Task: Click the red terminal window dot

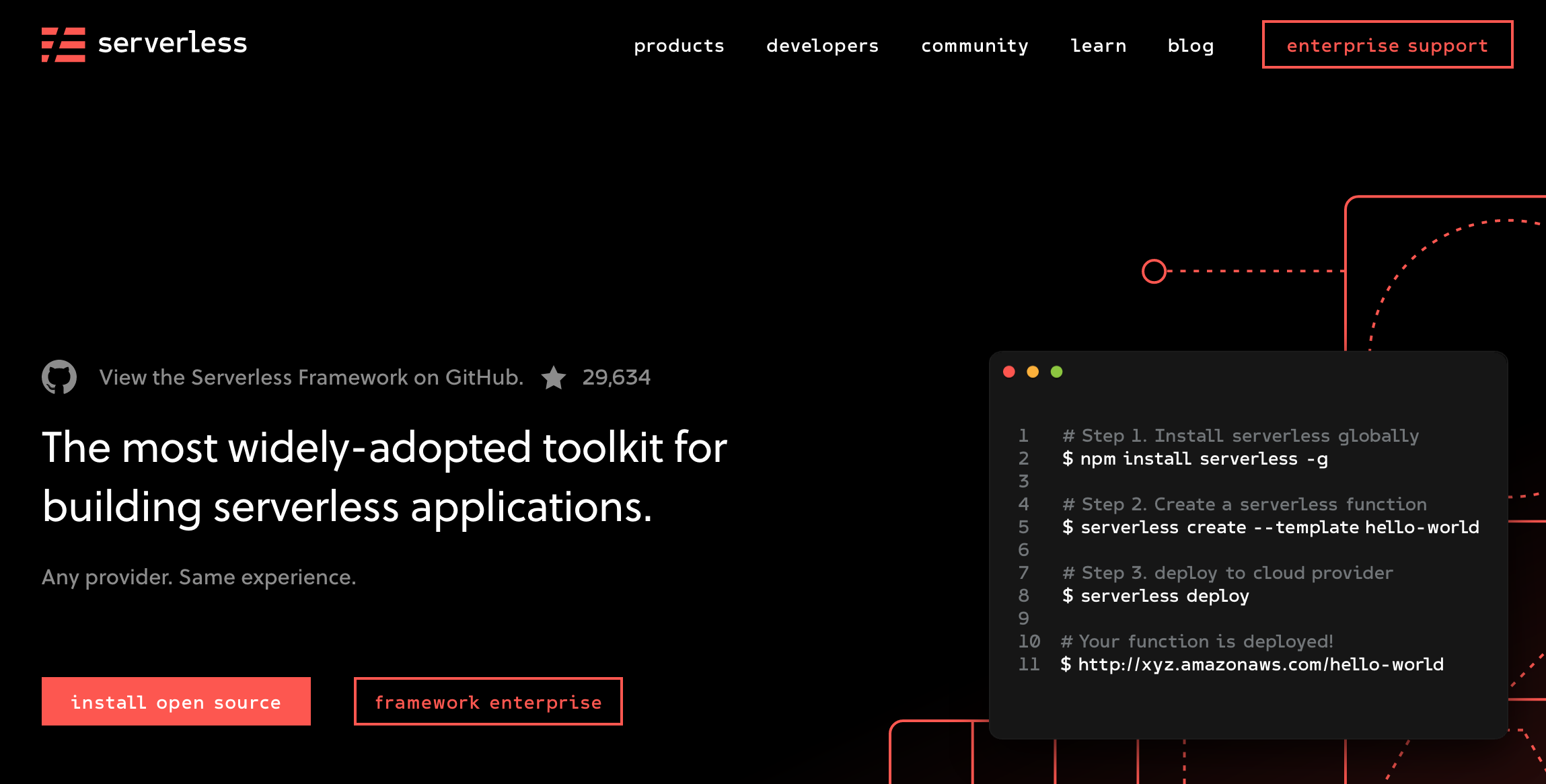Action: point(1008,372)
